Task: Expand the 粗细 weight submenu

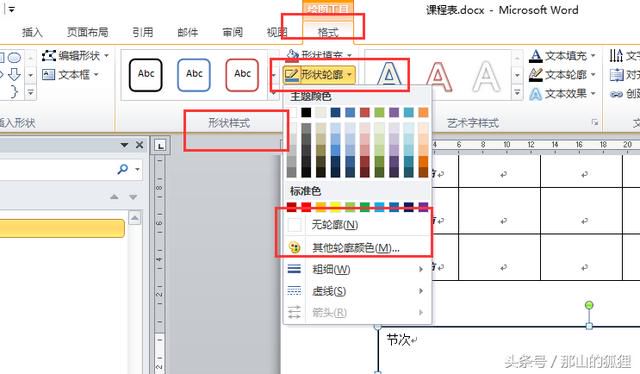Action: point(354,269)
